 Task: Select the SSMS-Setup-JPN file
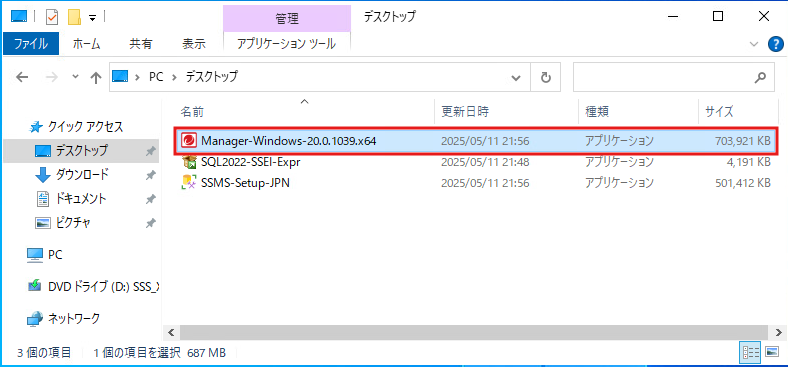point(245,183)
